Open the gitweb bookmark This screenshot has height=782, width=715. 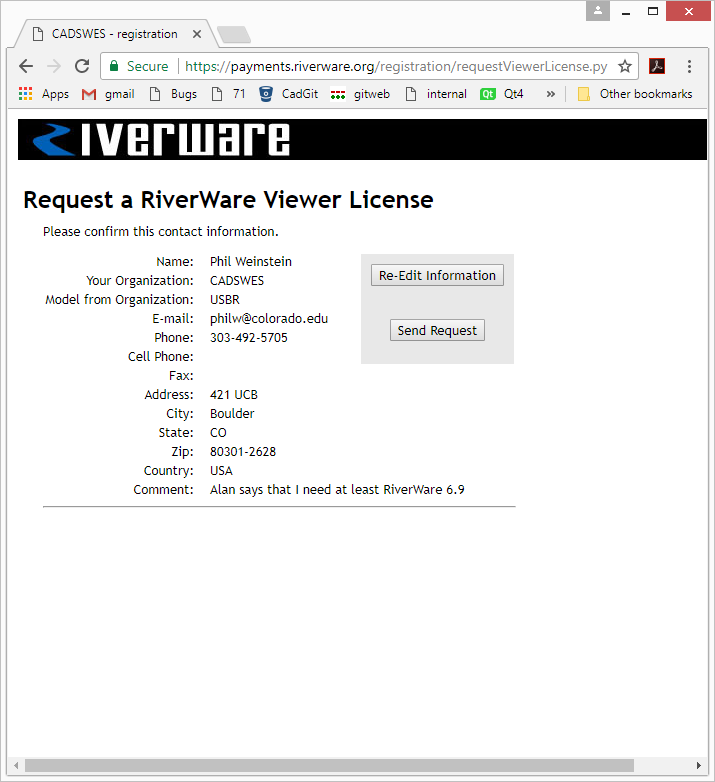point(360,94)
